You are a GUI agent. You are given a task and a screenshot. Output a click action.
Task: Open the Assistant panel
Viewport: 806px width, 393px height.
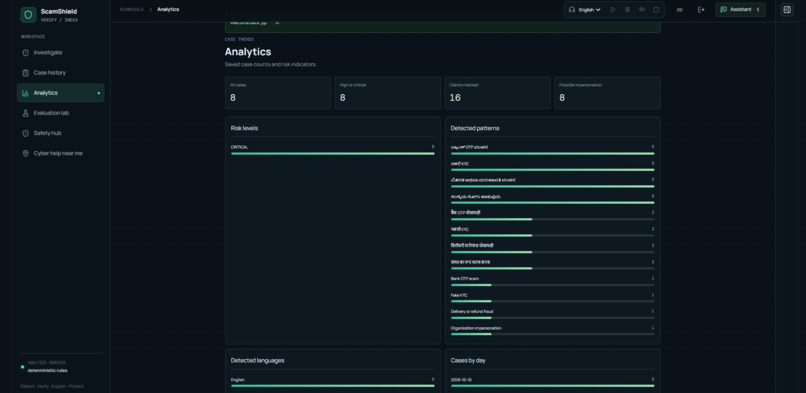[740, 10]
